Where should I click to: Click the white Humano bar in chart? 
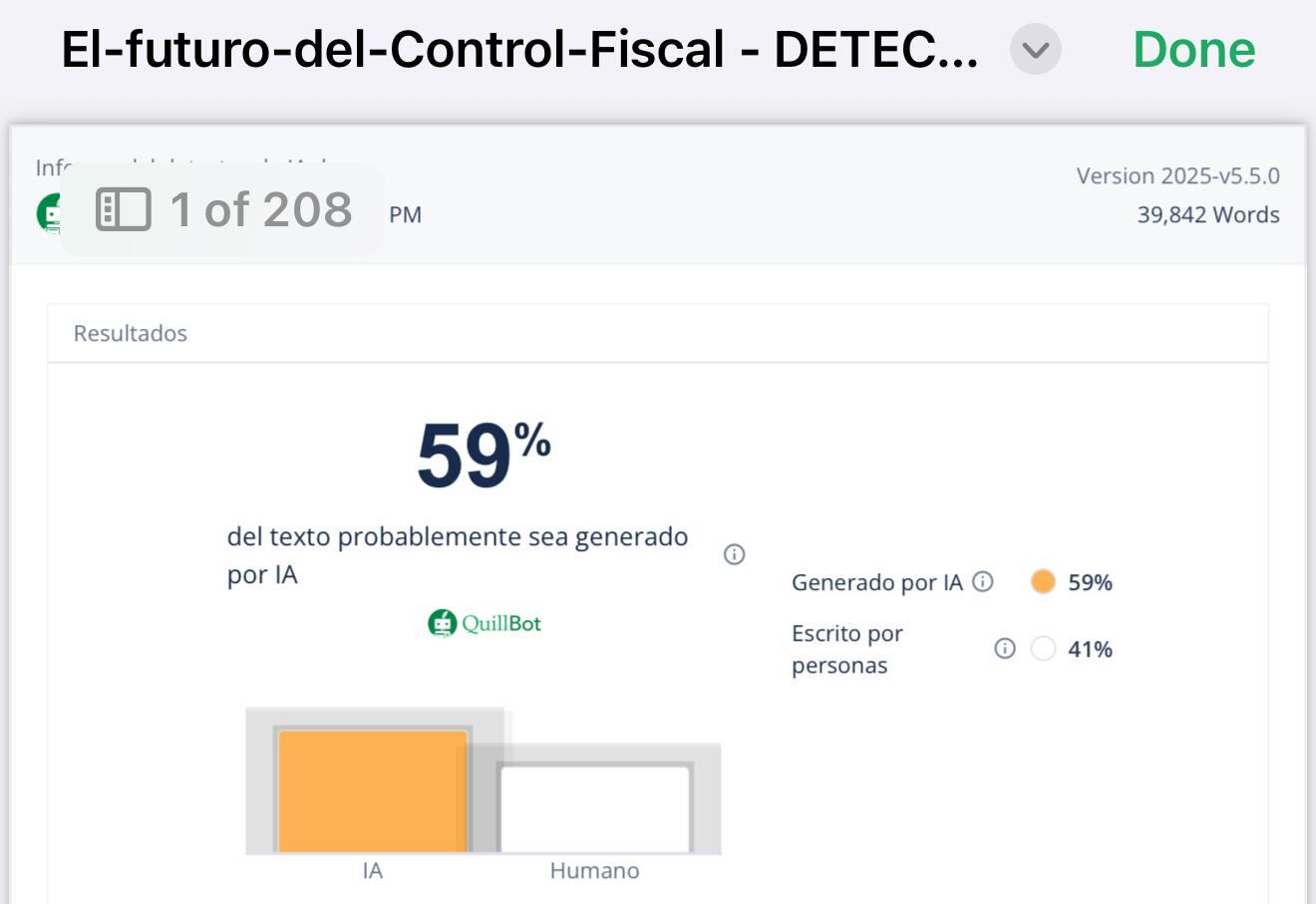[594, 808]
